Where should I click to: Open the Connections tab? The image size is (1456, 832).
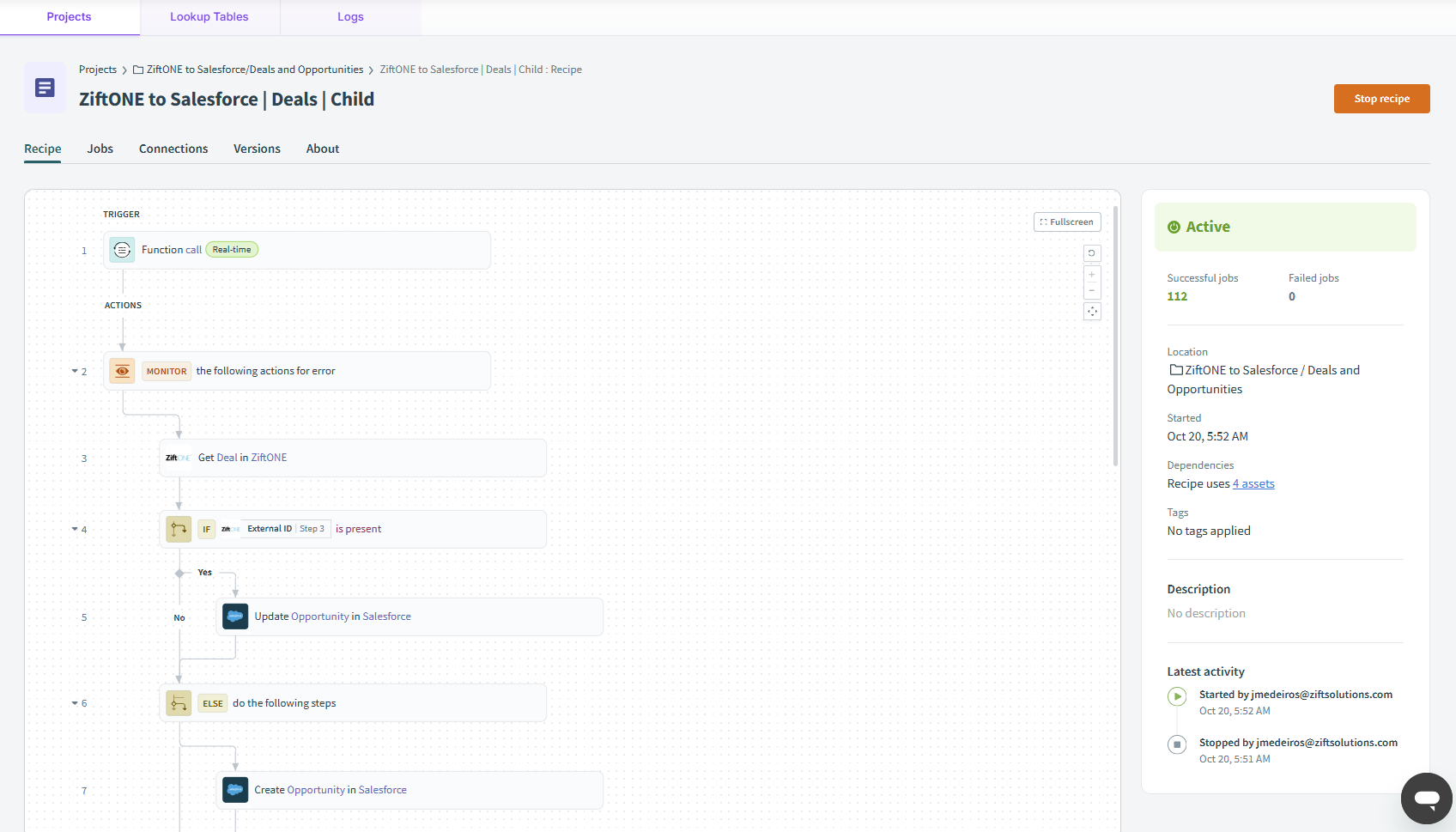(x=173, y=149)
